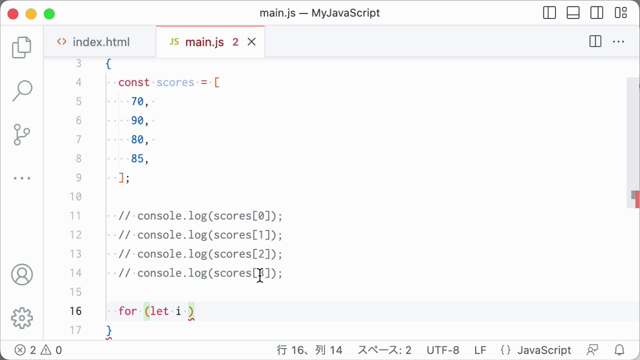Click the value 70 in the array
Viewport: 640px width, 360px height.
[x=137, y=101]
